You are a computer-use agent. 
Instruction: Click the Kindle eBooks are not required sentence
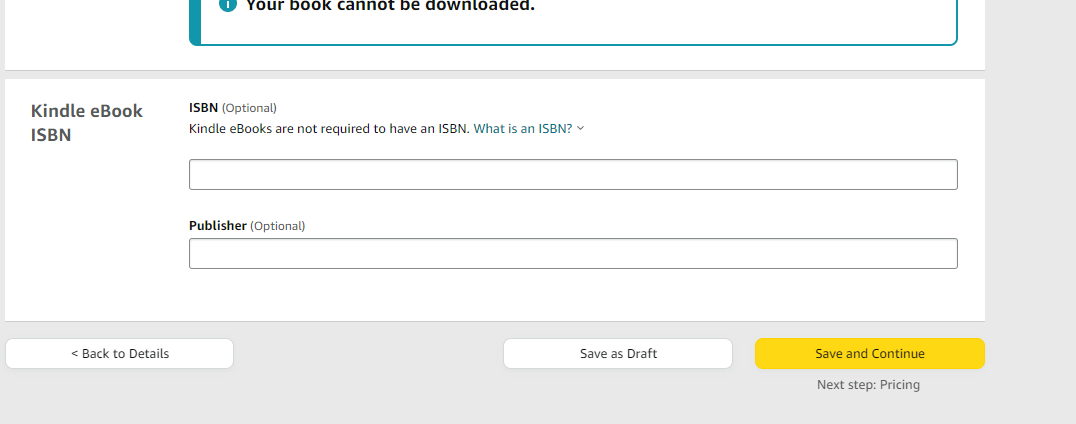(x=329, y=128)
